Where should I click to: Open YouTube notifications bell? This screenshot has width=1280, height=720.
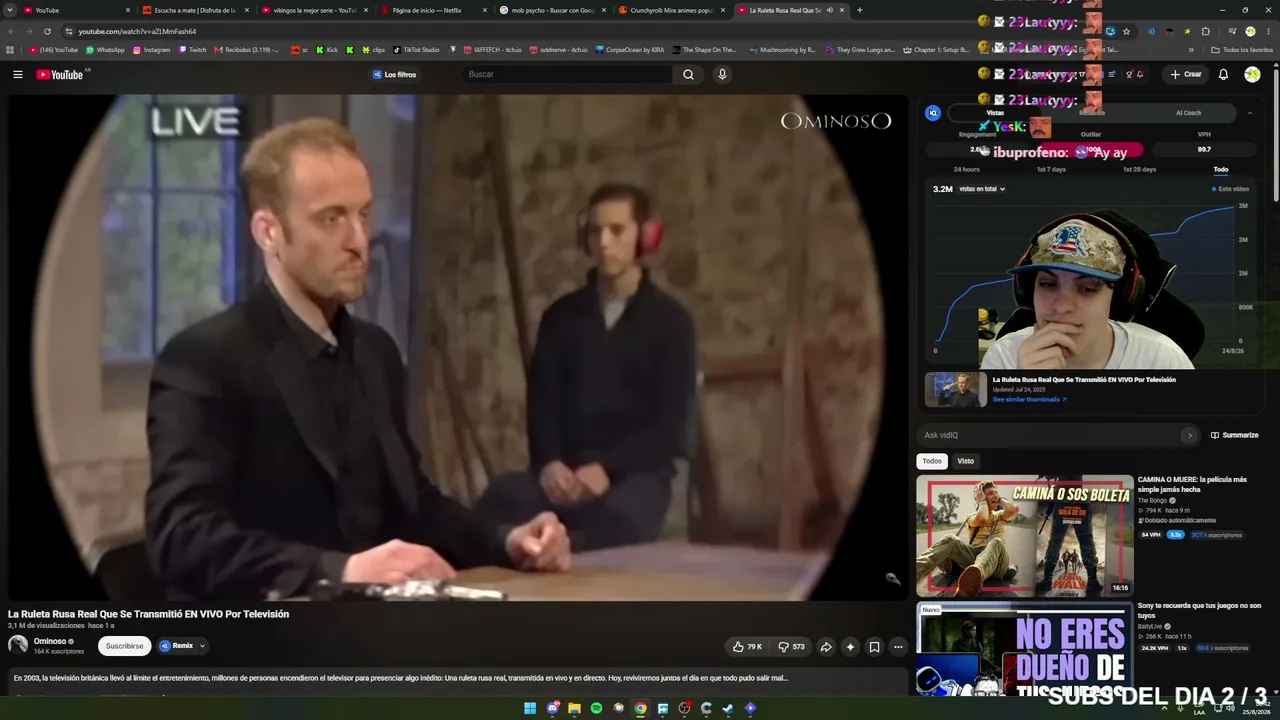click(x=1223, y=74)
